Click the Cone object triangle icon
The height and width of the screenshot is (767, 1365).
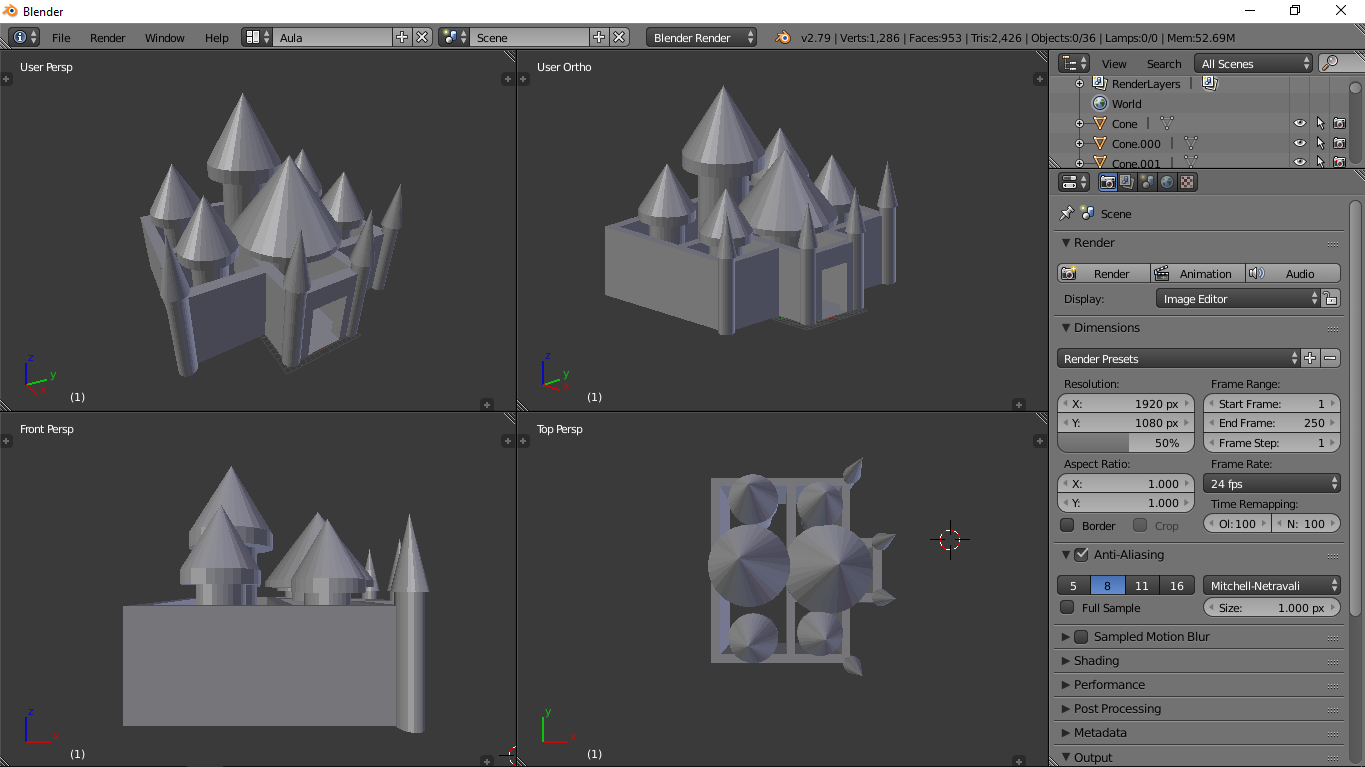(x=1100, y=124)
